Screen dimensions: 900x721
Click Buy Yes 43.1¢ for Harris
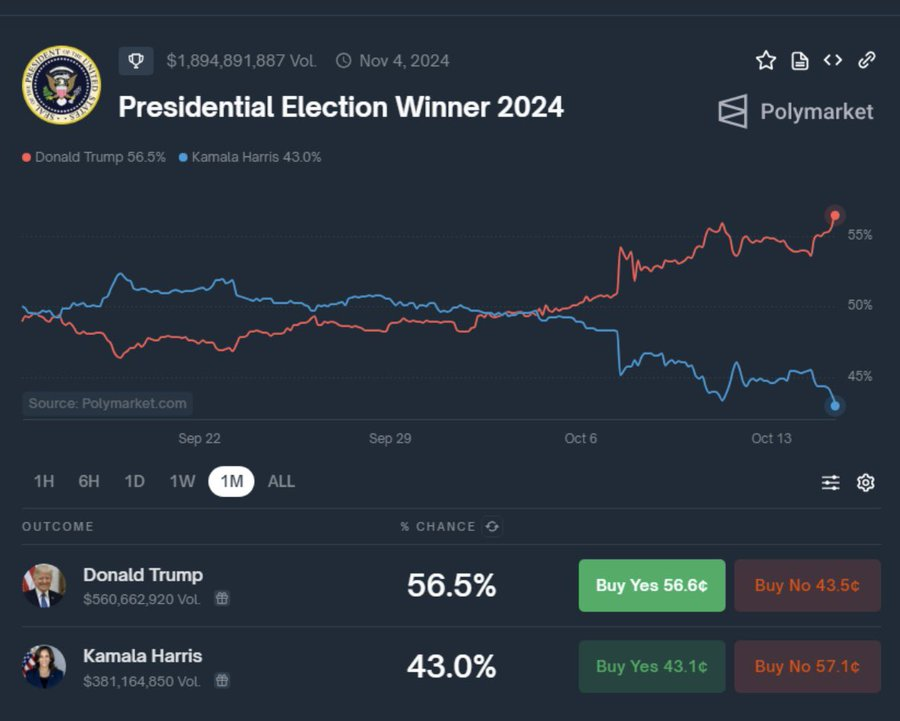point(651,666)
